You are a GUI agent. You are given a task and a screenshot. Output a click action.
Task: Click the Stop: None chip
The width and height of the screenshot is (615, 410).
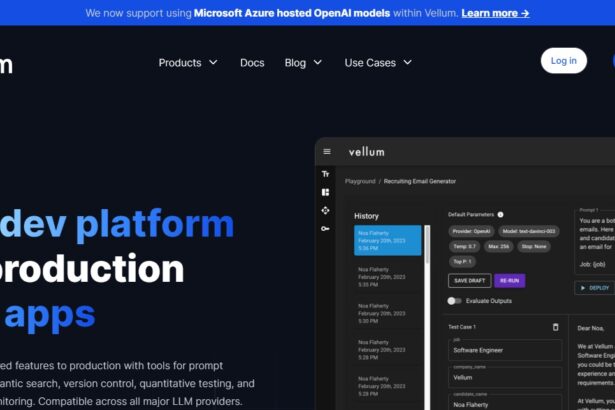(x=534, y=246)
